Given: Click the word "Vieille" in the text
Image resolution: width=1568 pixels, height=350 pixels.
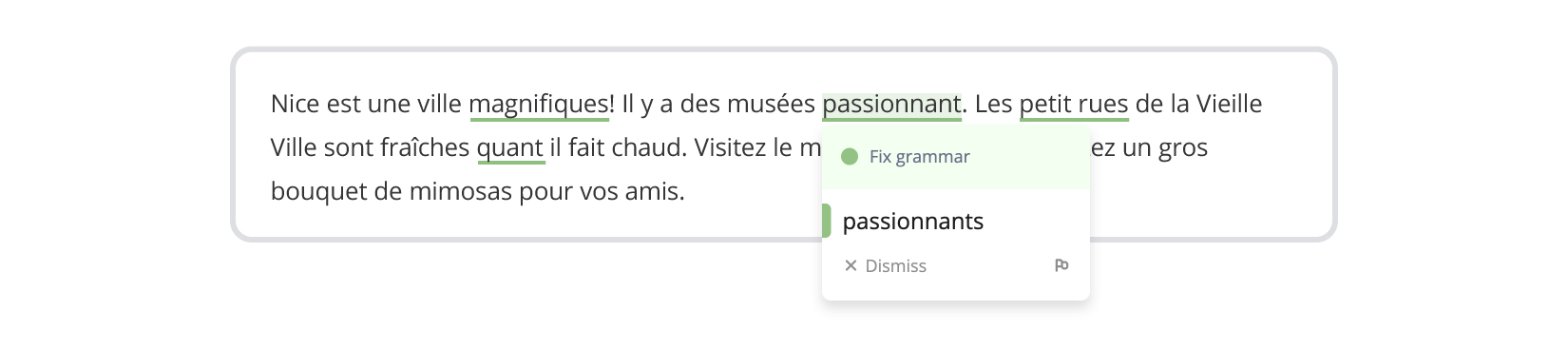Looking at the screenshot, I should pos(1229,104).
